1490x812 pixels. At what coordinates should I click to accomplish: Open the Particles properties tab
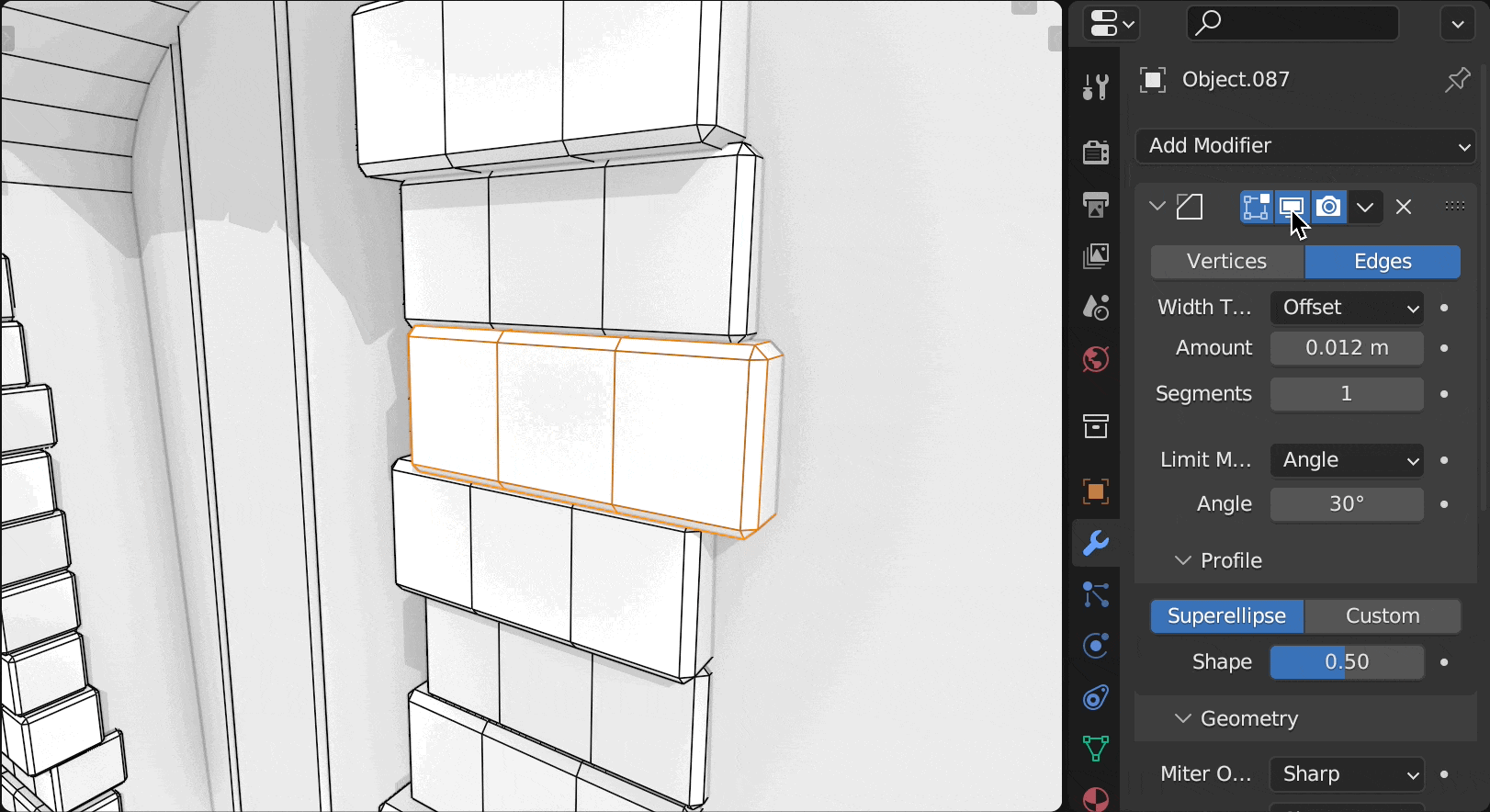1095,594
